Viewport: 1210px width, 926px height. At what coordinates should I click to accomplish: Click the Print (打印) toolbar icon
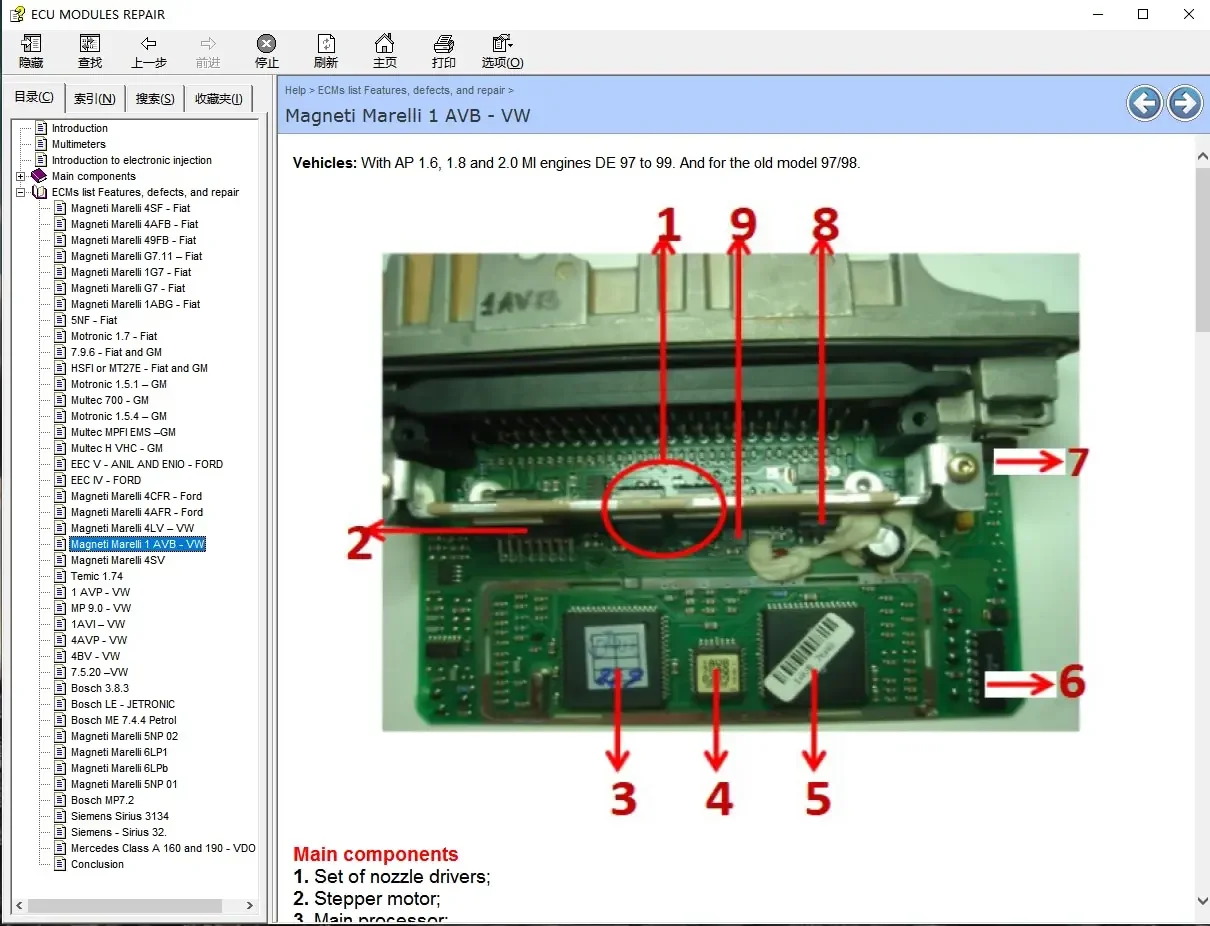[x=444, y=51]
